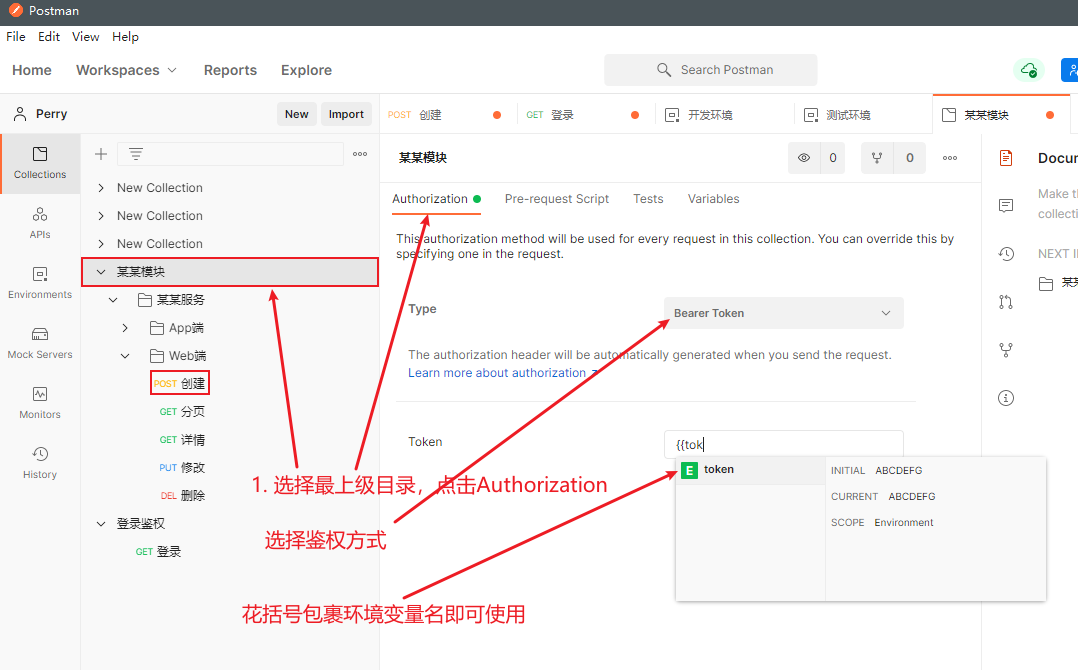Switch to the Pre-request Script tab

pos(557,199)
